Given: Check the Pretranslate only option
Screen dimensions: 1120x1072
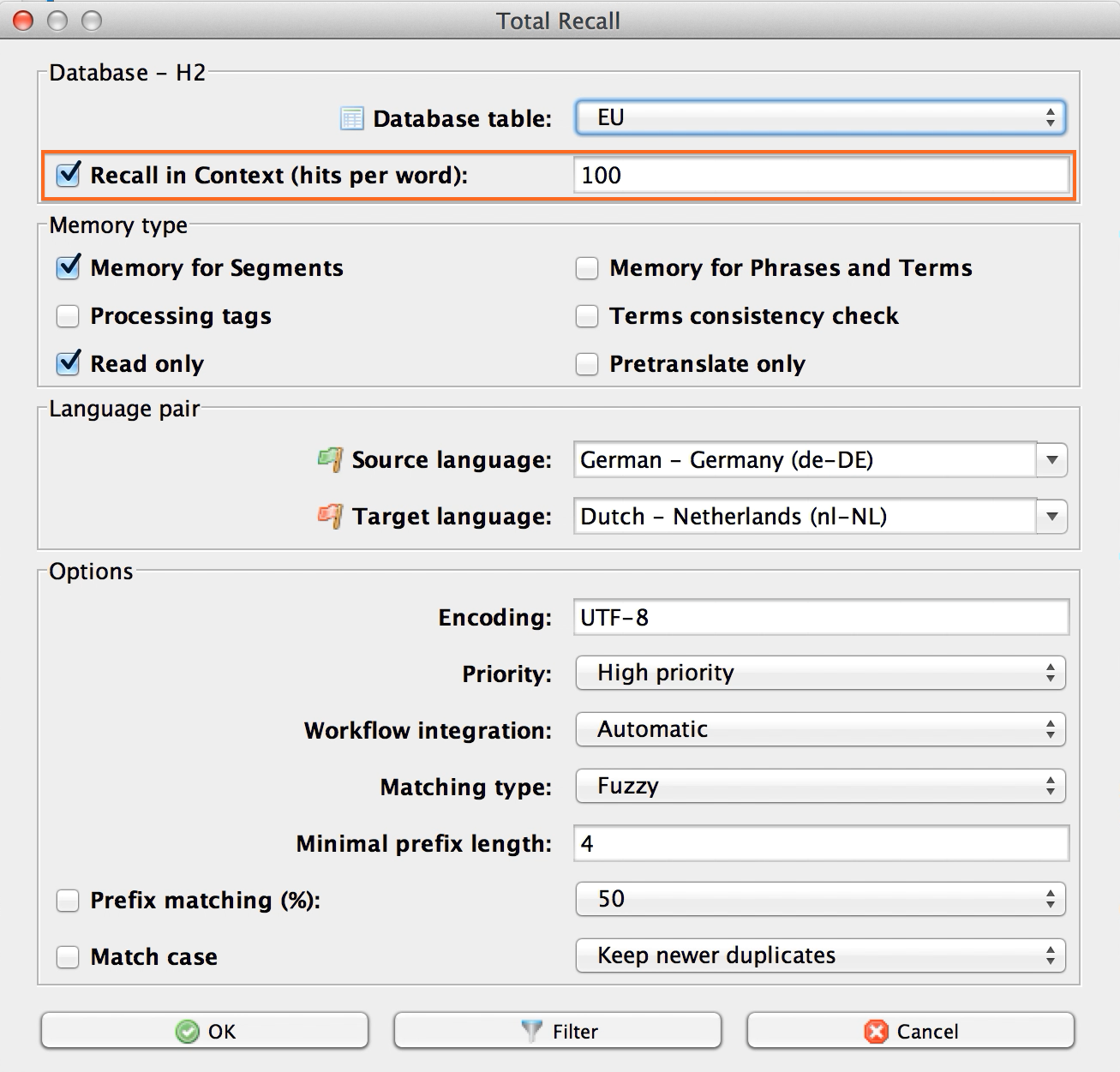Looking at the screenshot, I should 587,364.
